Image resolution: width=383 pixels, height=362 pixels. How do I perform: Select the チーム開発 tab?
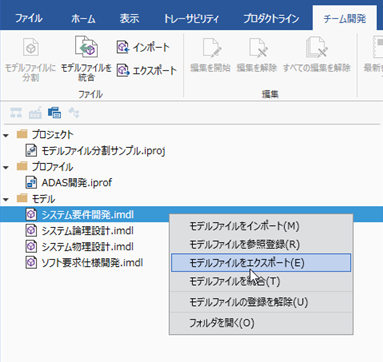click(x=345, y=18)
